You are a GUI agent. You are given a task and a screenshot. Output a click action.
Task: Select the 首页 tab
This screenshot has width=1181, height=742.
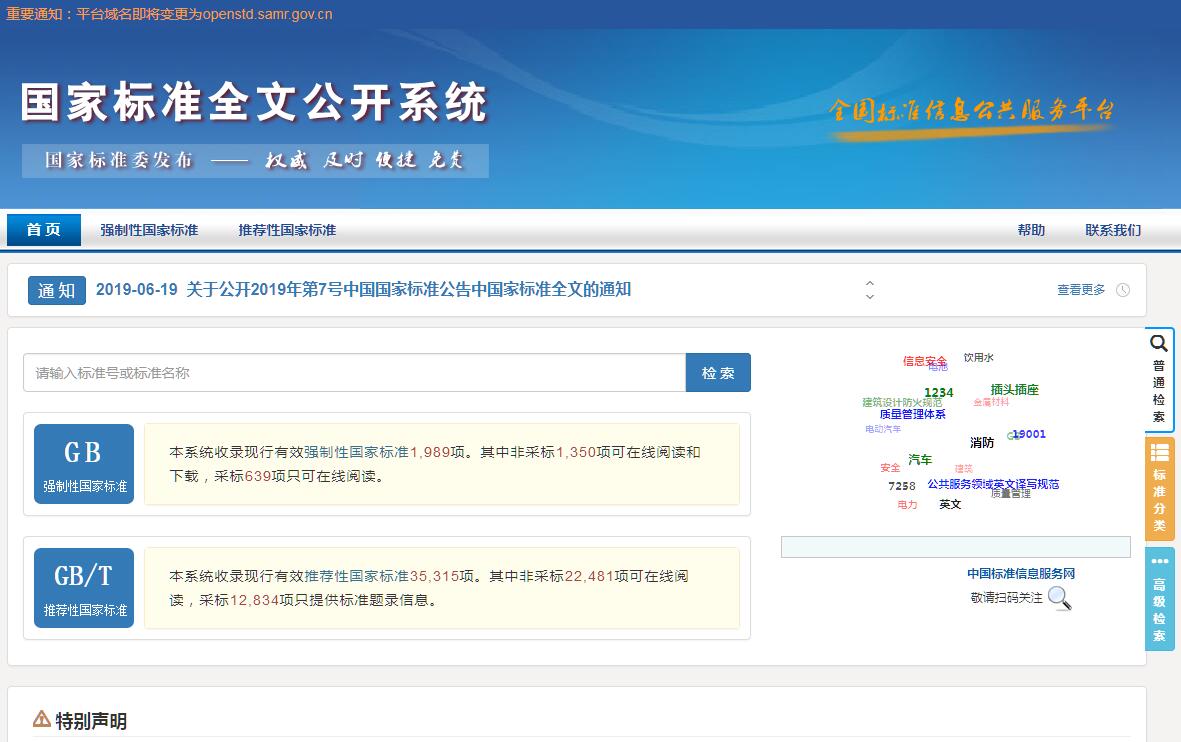[x=44, y=230]
